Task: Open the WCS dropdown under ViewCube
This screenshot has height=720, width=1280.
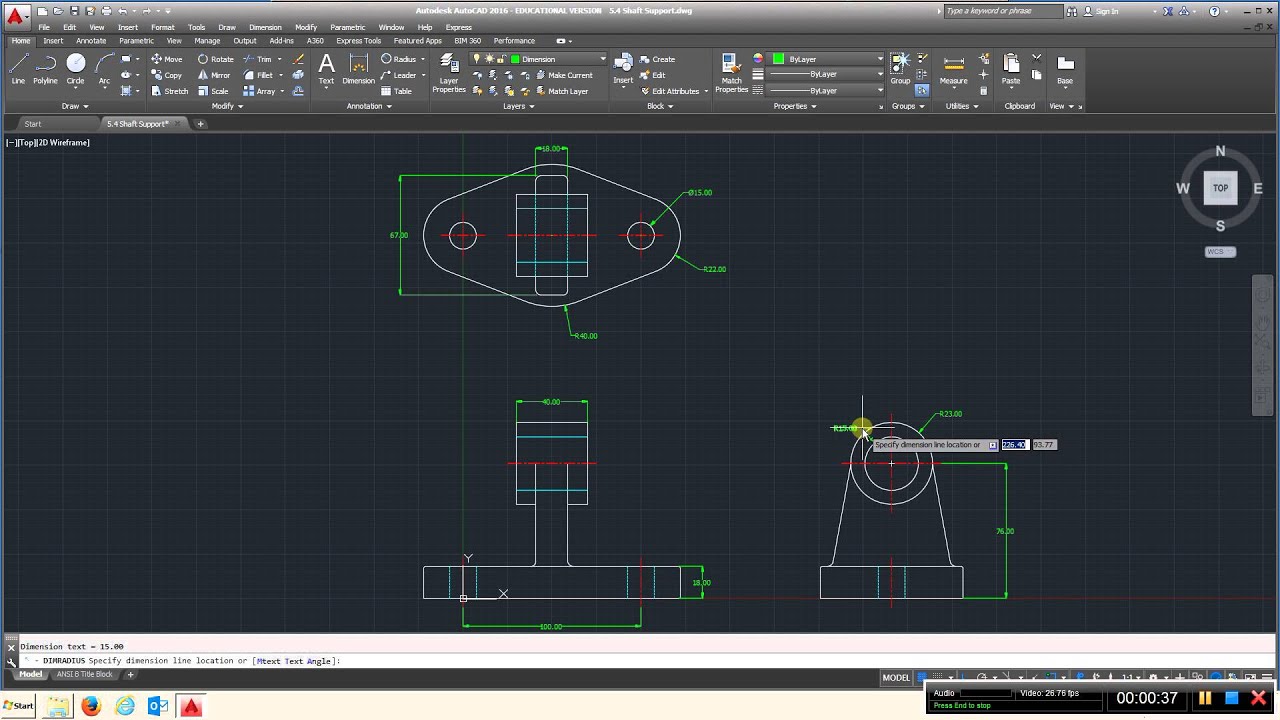Action: [1220, 251]
